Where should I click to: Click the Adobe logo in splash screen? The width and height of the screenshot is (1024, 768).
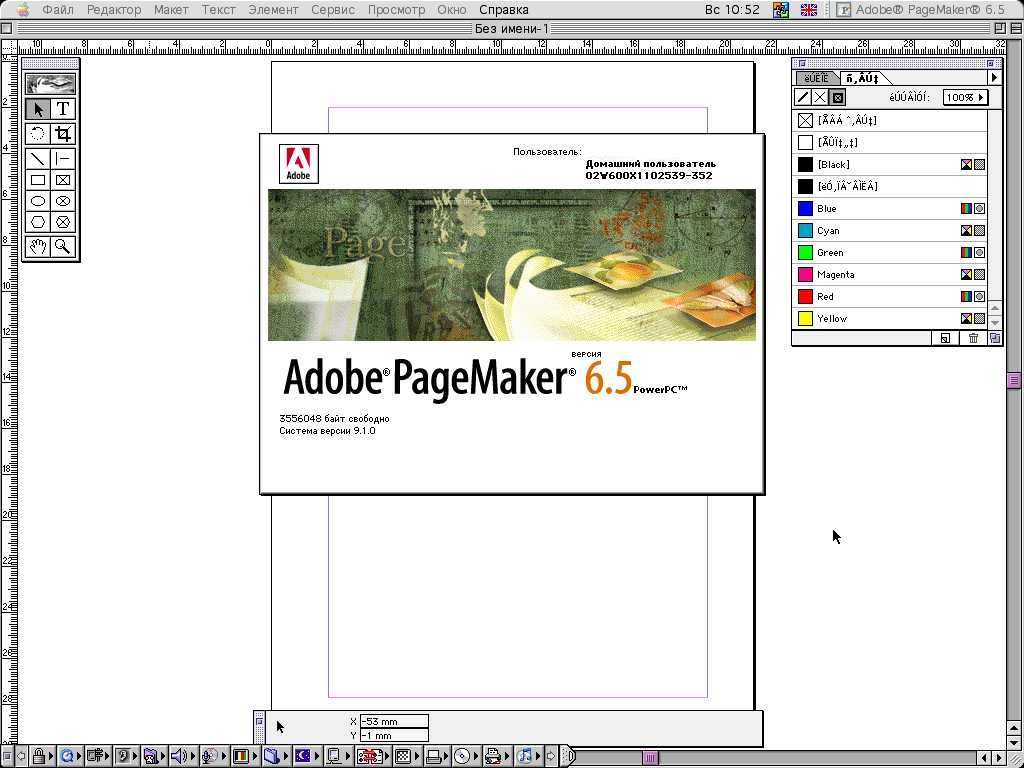(298, 163)
